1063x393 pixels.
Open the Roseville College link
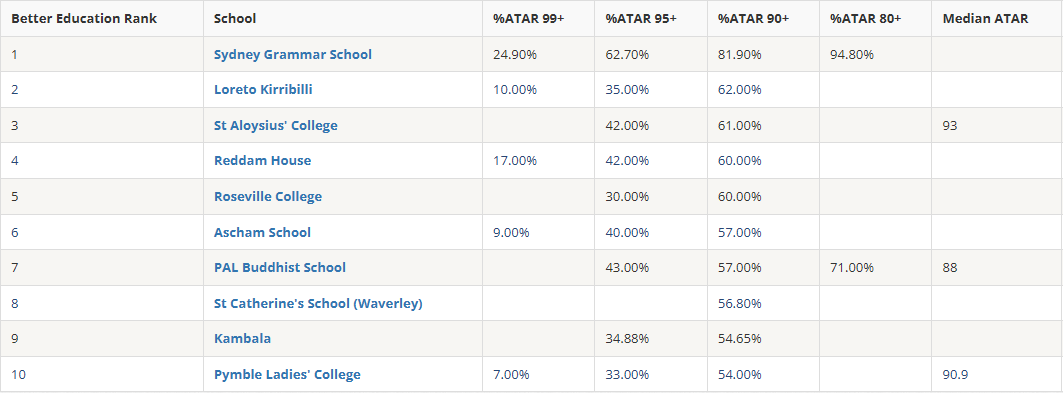click(268, 196)
